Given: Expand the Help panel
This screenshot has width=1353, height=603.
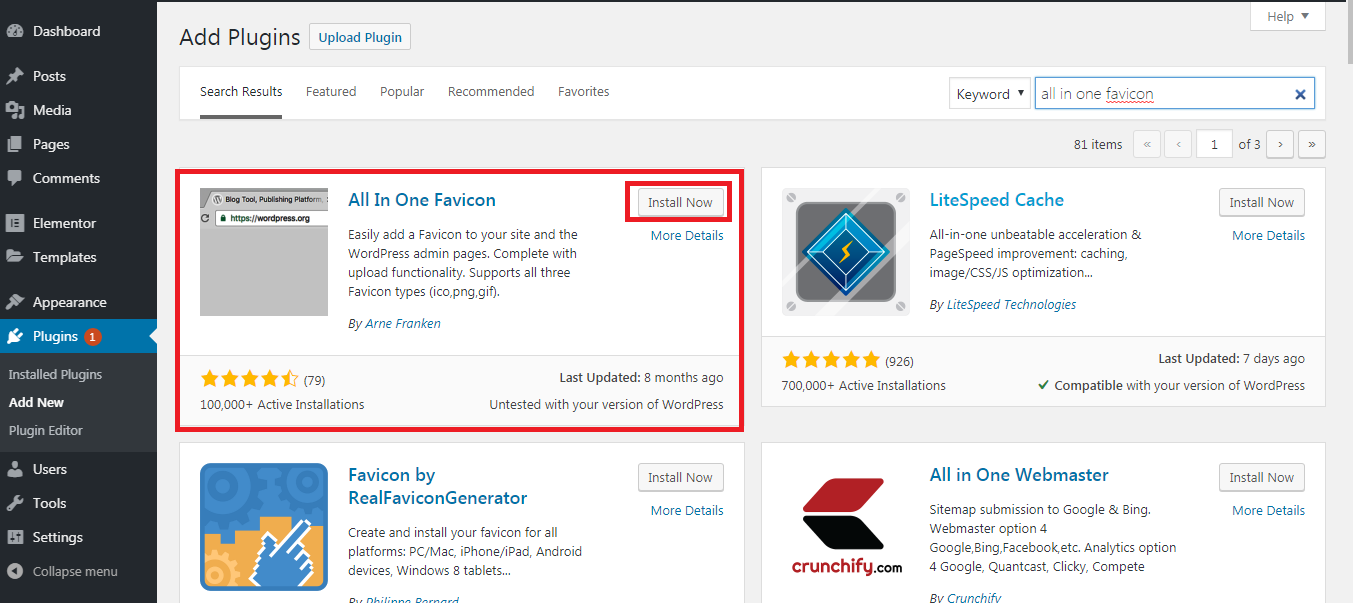Looking at the screenshot, I should [x=1288, y=16].
